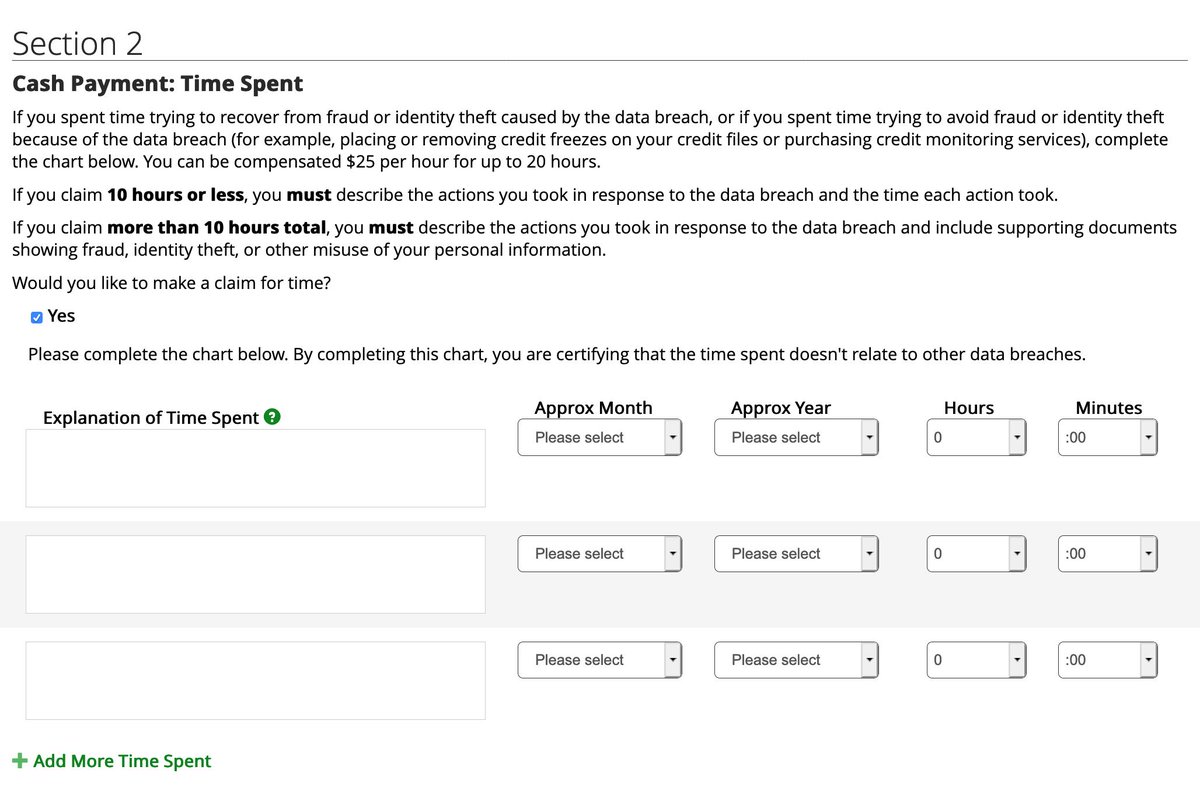Screen dimensions: 1200x794
Task: Focus the first explanation text box
Action: tap(255, 468)
